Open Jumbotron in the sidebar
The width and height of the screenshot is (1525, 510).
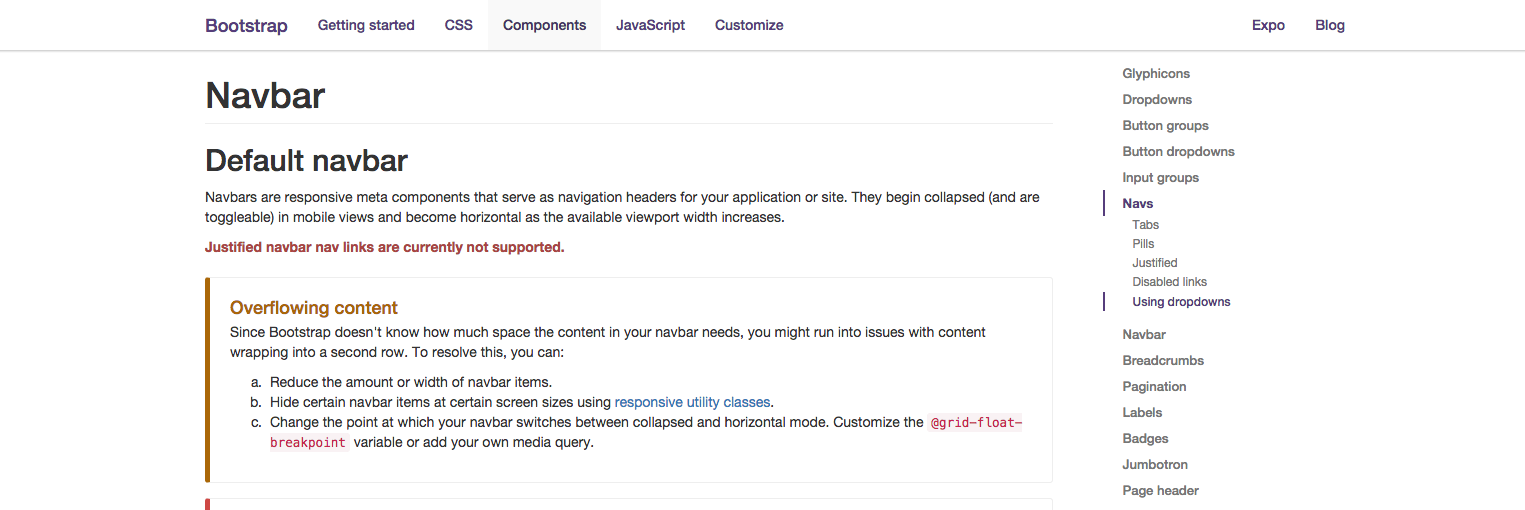pos(1155,464)
